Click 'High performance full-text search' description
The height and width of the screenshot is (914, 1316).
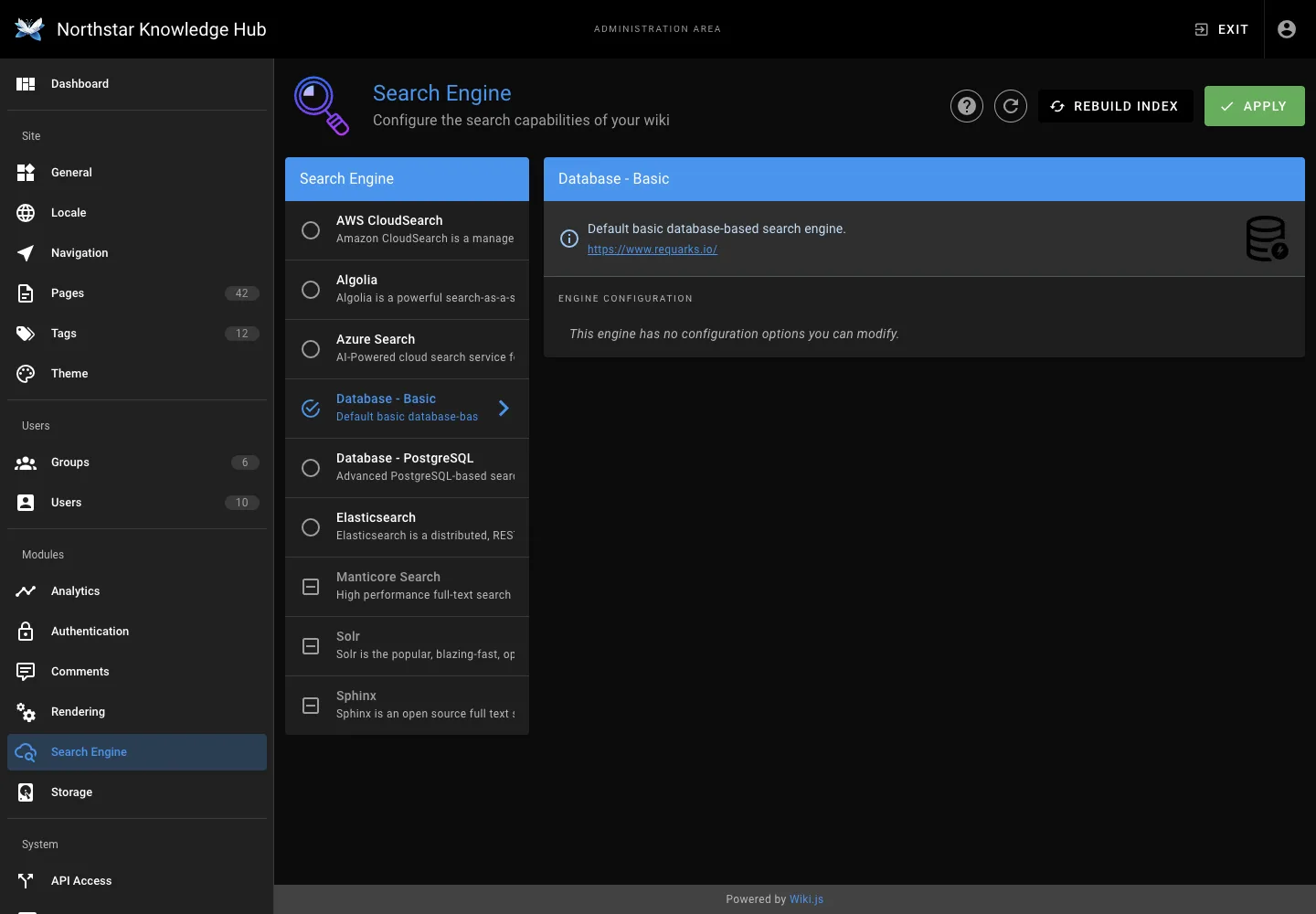(424, 595)
